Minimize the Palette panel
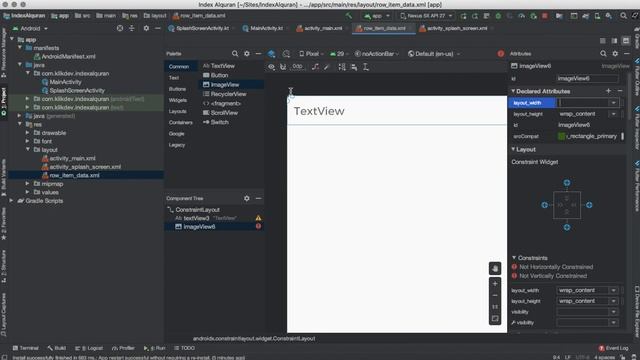Viewport: 640px width, 360px height. [x=258, y=53]
